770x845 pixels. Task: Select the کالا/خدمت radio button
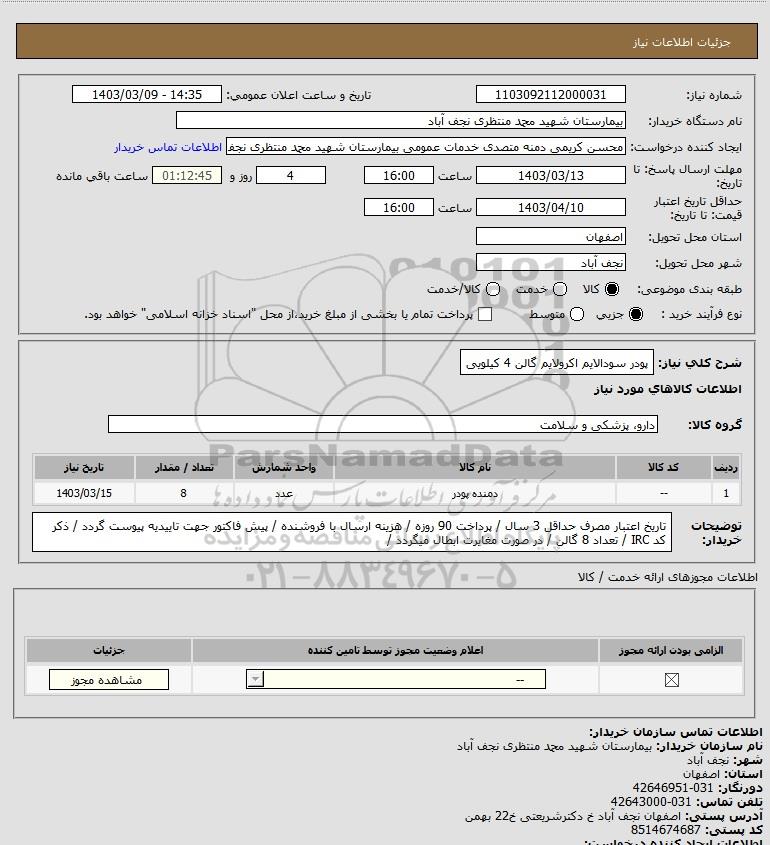[492, 289]
